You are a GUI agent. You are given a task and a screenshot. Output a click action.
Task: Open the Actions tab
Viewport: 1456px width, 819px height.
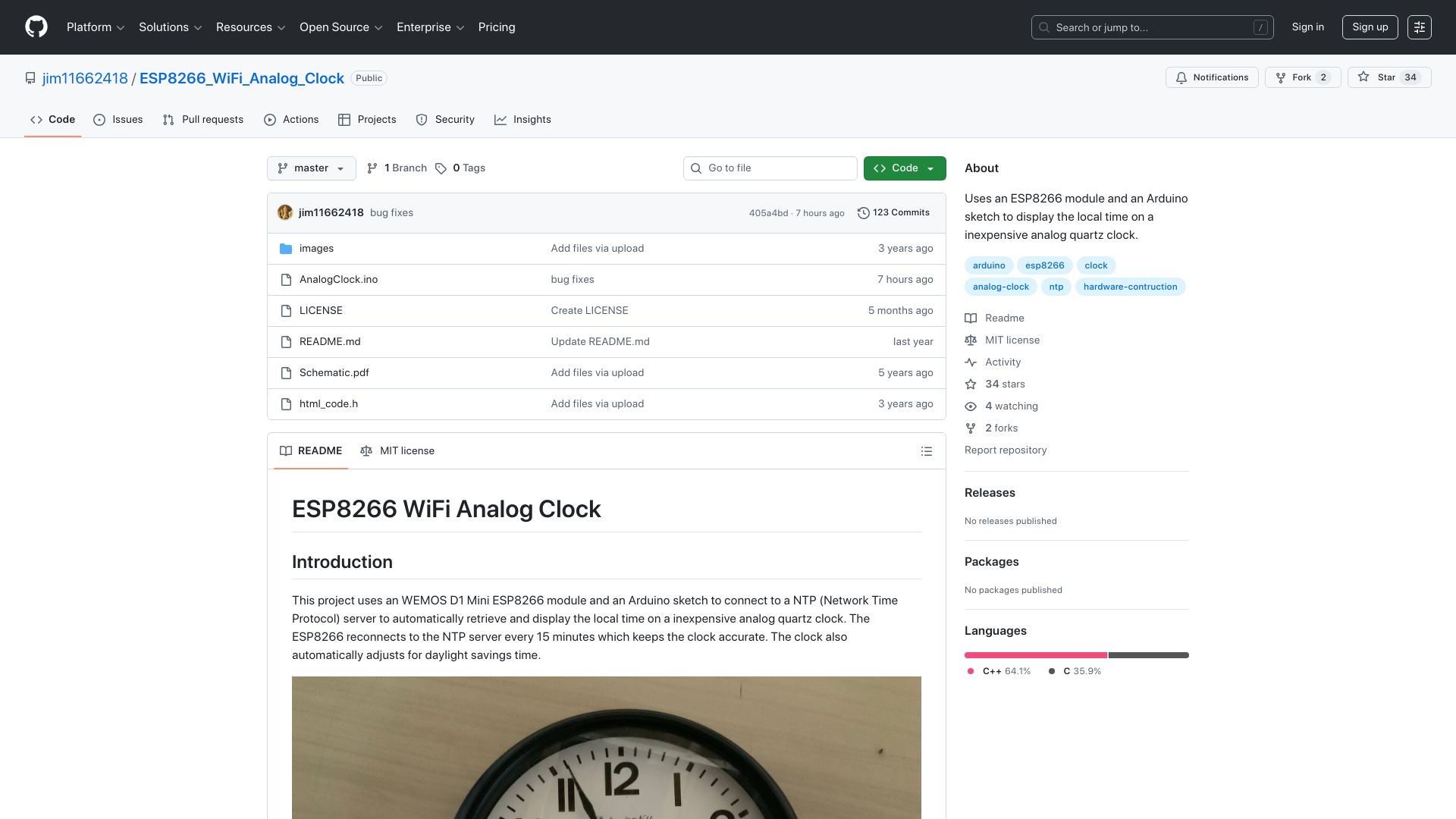click(x=291, y=120)
